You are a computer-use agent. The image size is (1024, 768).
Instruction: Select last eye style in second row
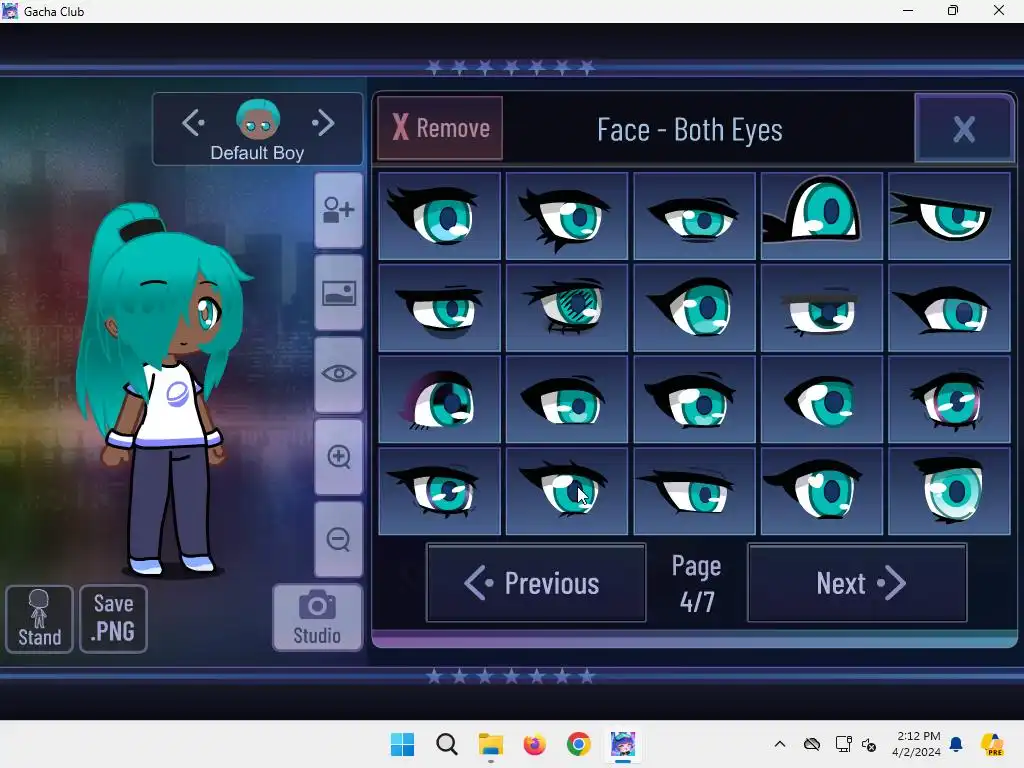coord(949,308)
